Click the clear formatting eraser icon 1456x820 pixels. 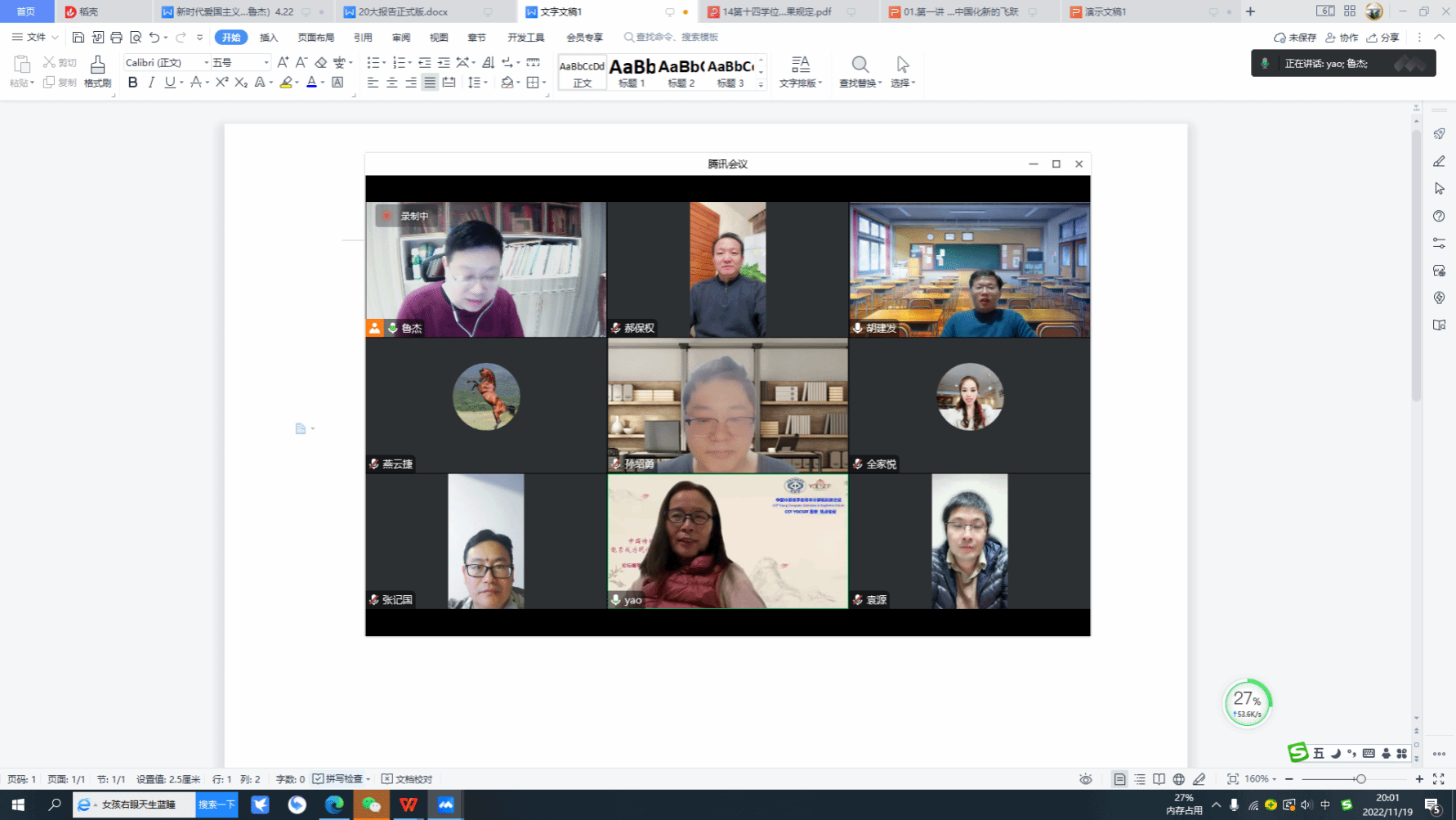coord(320,62)
